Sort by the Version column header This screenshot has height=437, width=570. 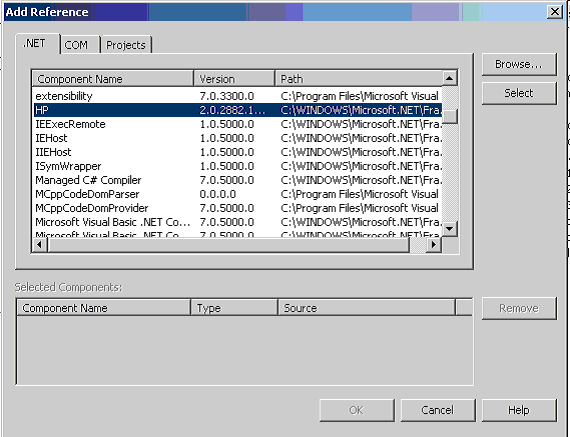click(234, 79)
